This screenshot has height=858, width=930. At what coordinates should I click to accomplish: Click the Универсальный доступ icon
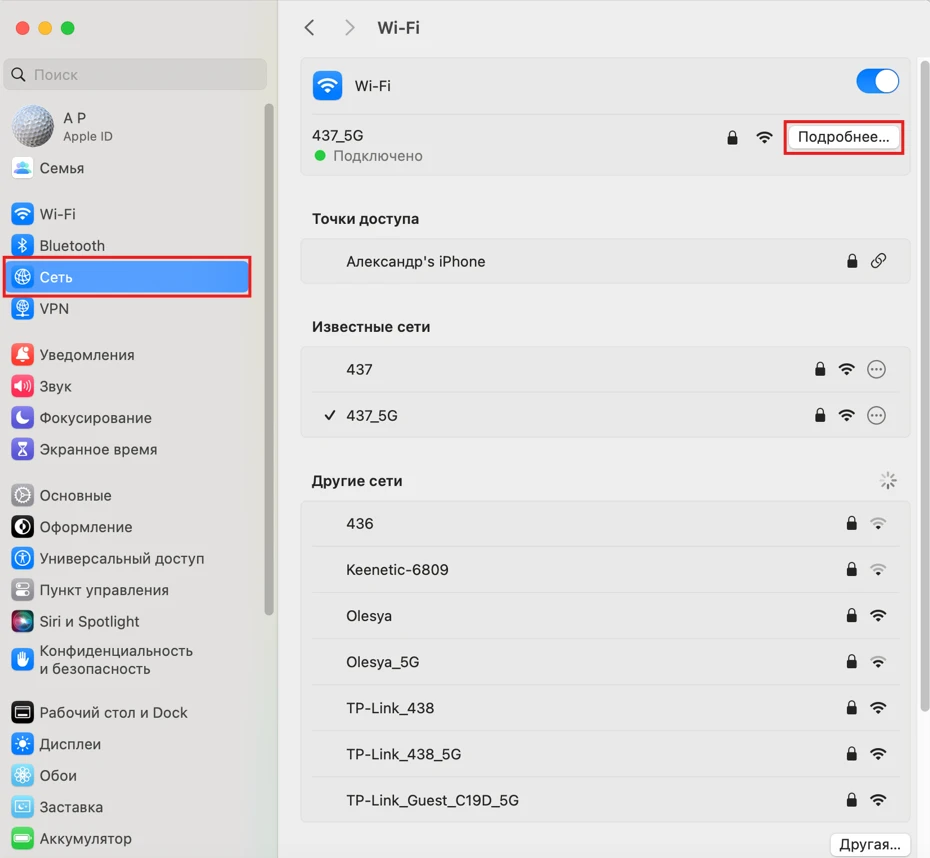pos(23,558)
